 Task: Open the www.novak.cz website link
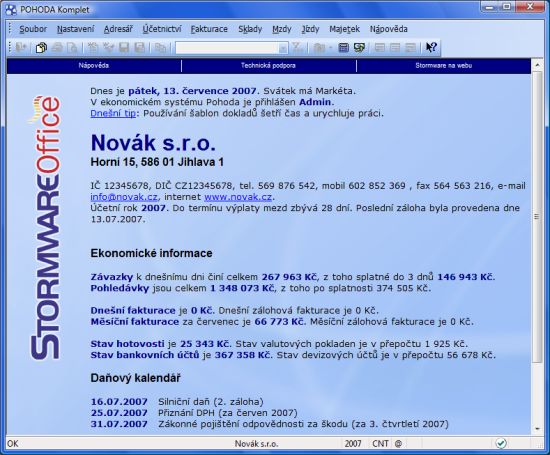(238, 197)
